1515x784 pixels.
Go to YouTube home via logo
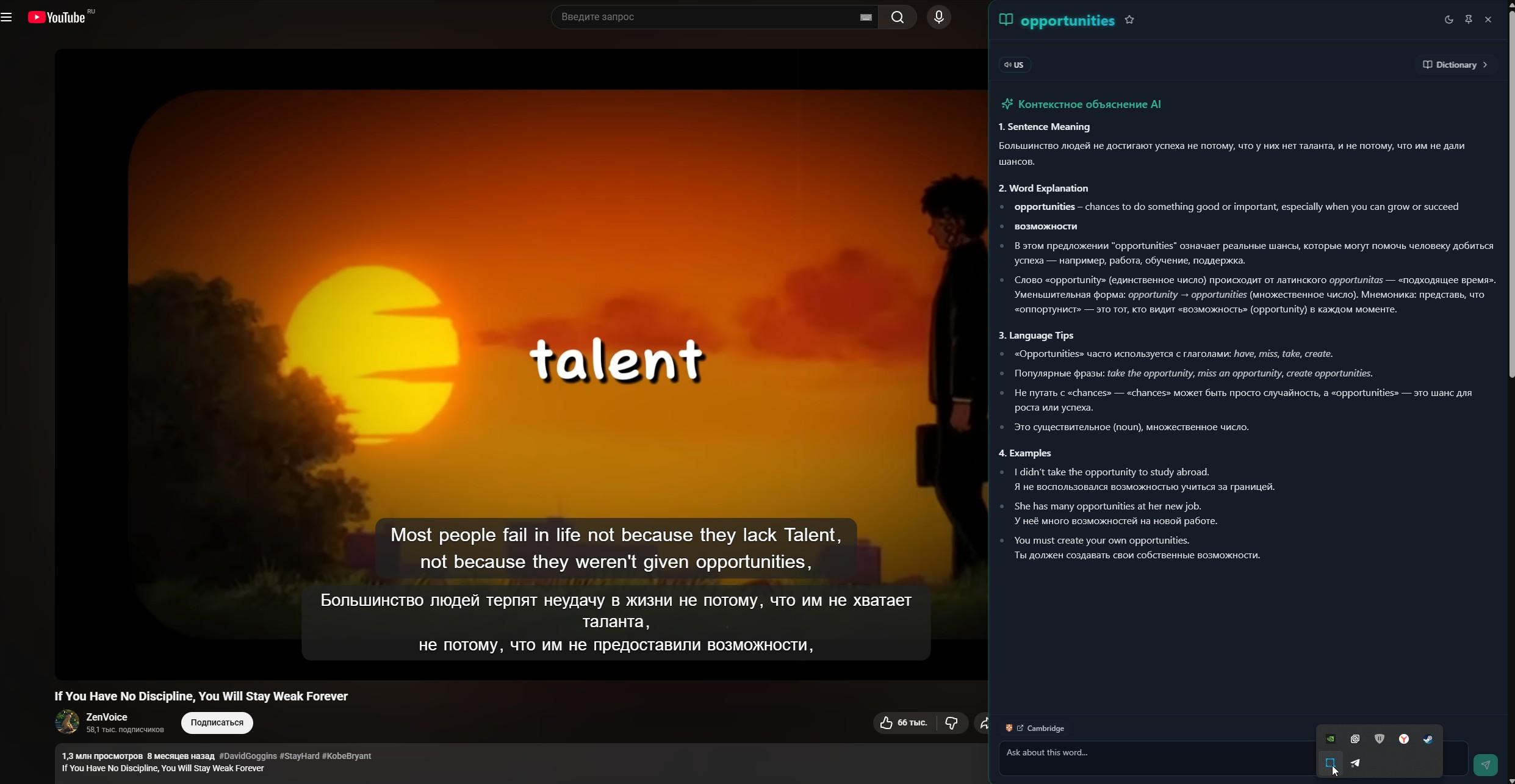pos(57,17)
